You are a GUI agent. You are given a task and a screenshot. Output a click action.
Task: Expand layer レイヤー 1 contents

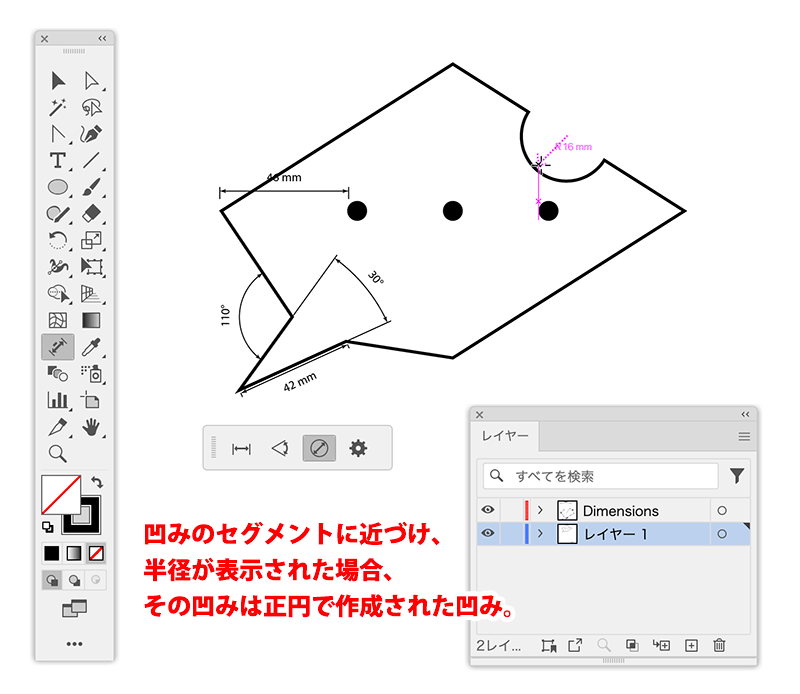tap(540, 532)
